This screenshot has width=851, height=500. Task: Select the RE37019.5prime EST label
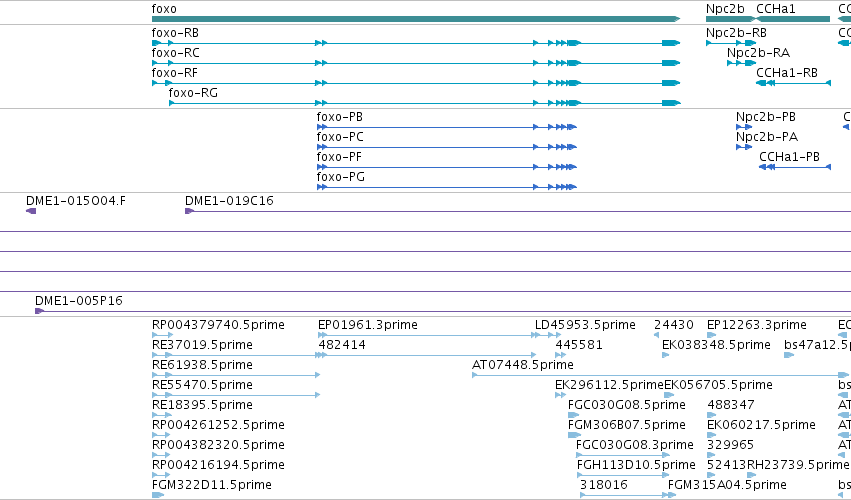202,345
